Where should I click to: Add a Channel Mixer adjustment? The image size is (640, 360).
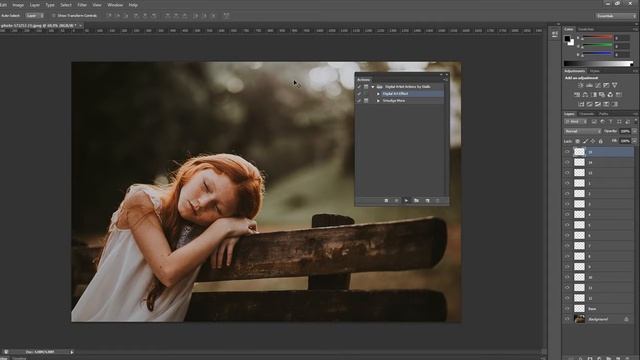pos(610,95)
